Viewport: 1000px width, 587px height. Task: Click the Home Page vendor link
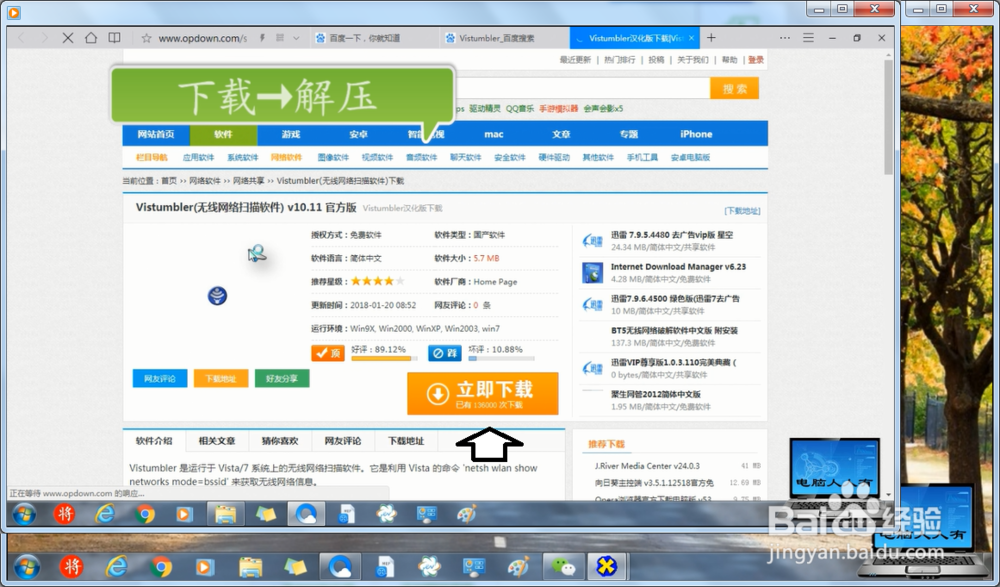(496, 282)
